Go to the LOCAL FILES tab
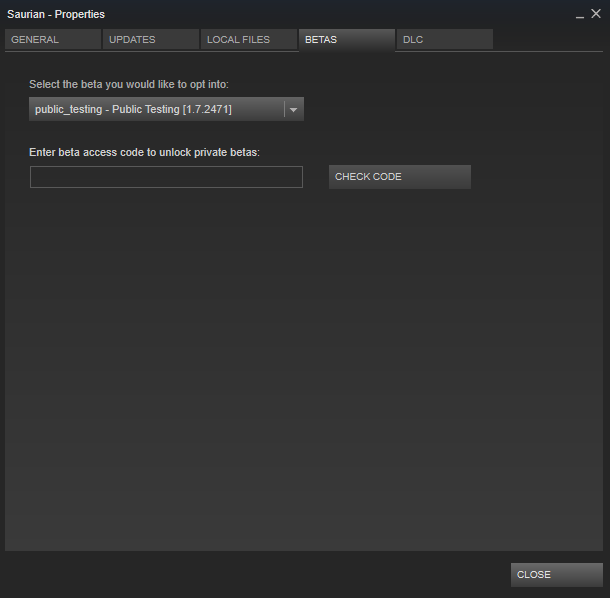610x598 pixels. tap(249, 39)
